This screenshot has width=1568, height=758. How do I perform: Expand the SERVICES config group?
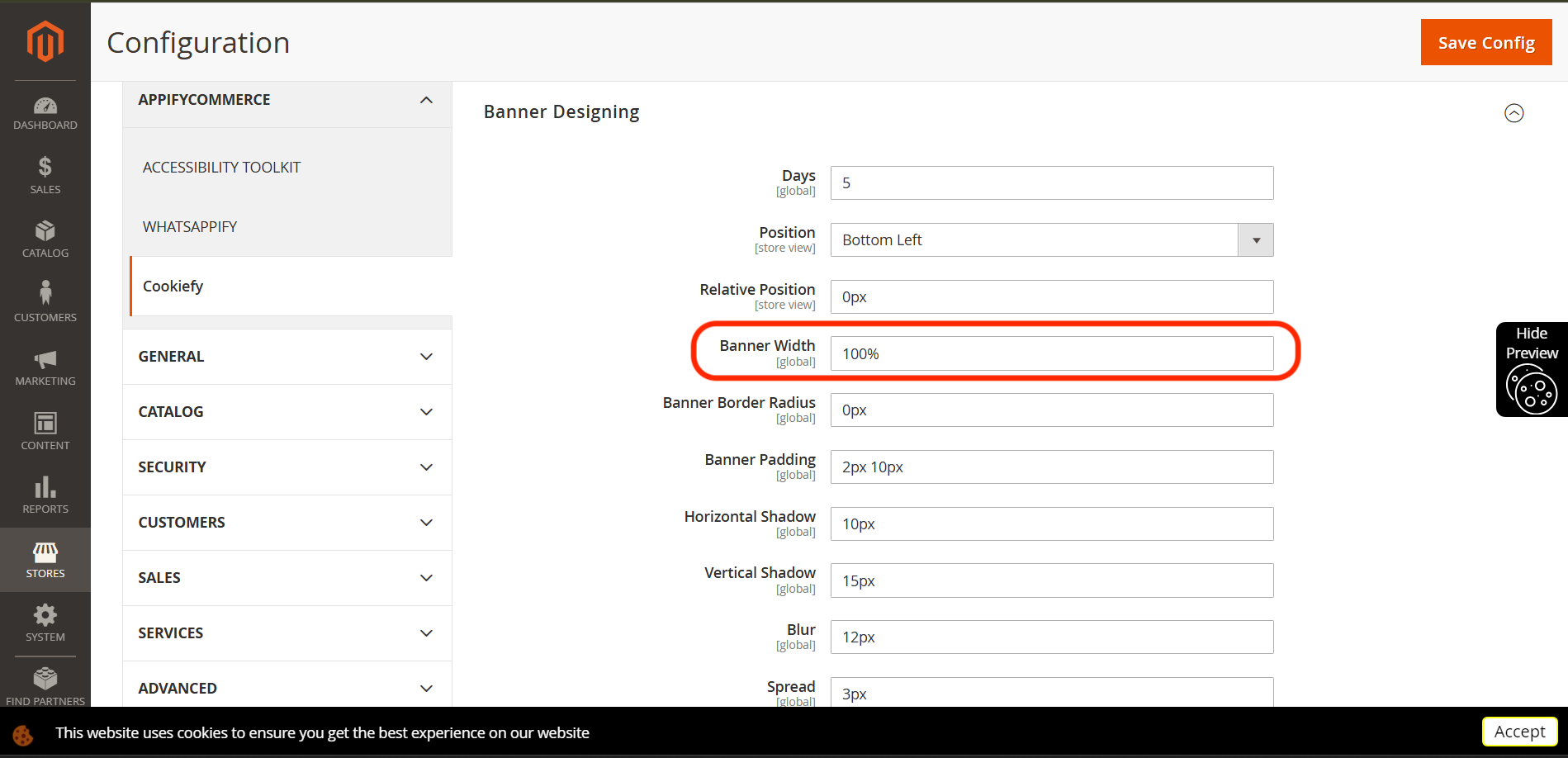tap(287, 633)
